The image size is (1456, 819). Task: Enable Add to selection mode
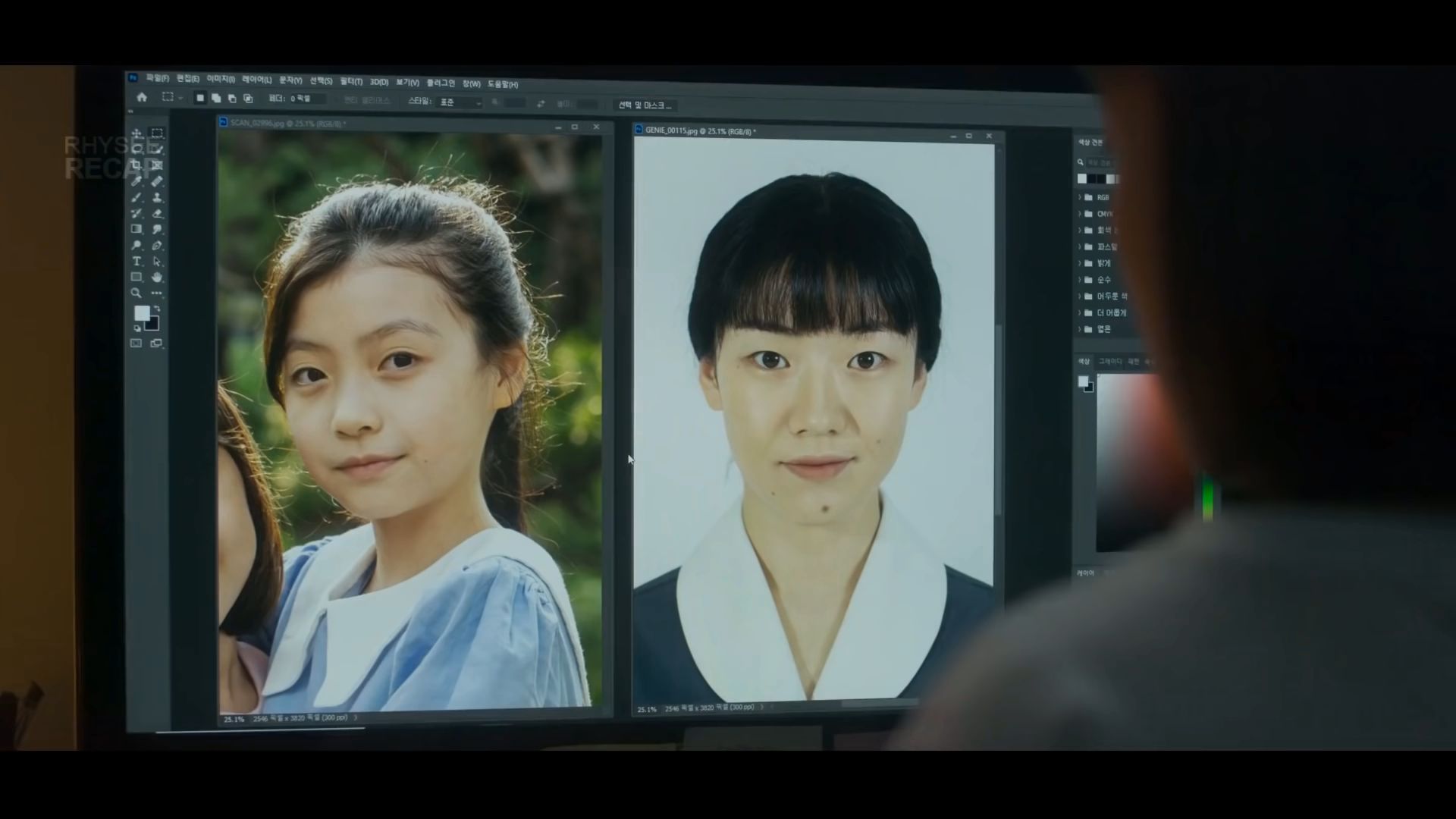216,98
